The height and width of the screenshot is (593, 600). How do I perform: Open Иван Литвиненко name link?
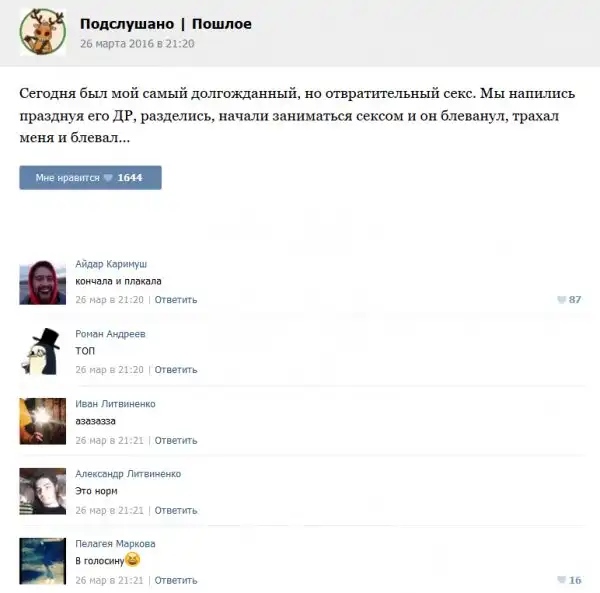point(115,404)
